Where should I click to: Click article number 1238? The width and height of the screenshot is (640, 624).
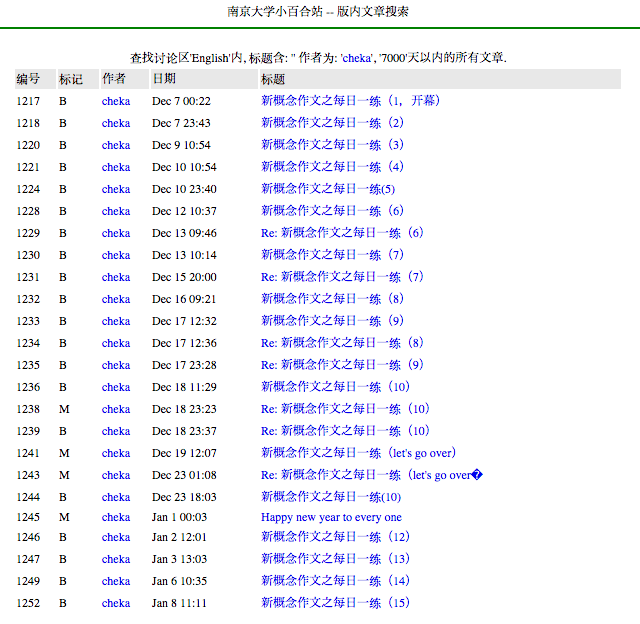point(28,409)
